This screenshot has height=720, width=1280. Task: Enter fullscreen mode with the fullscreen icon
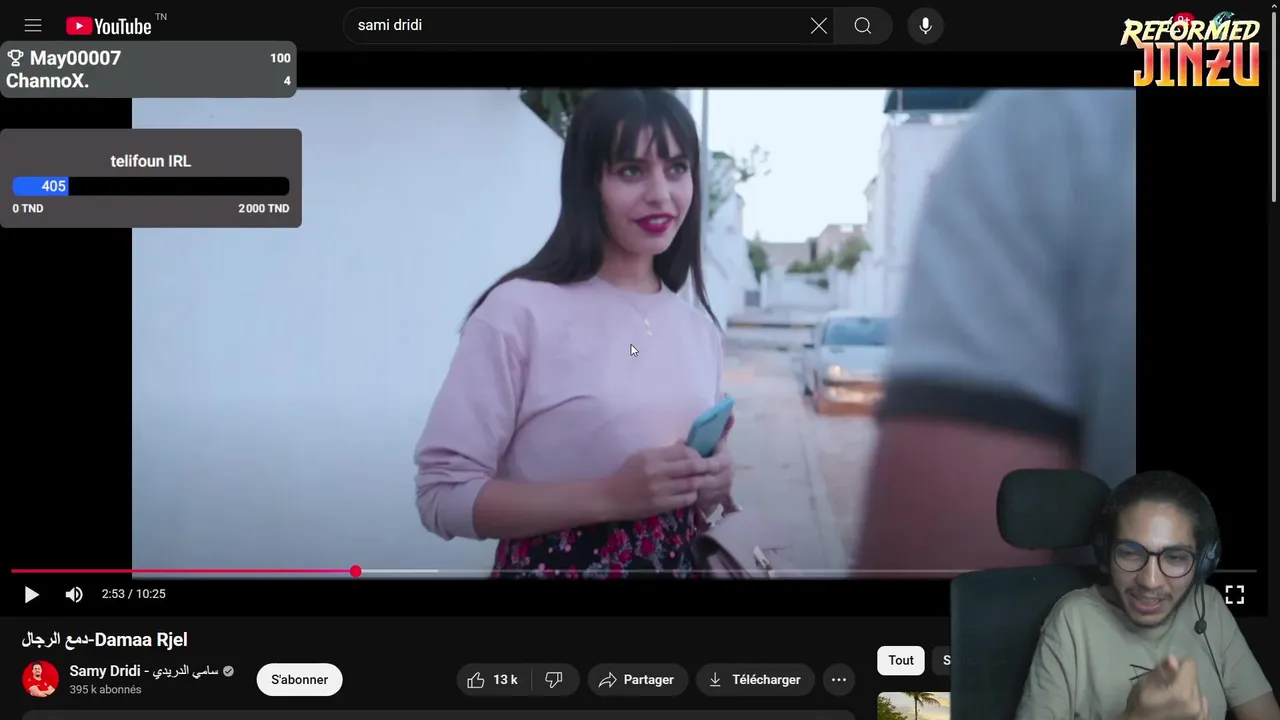(1235, 595)
